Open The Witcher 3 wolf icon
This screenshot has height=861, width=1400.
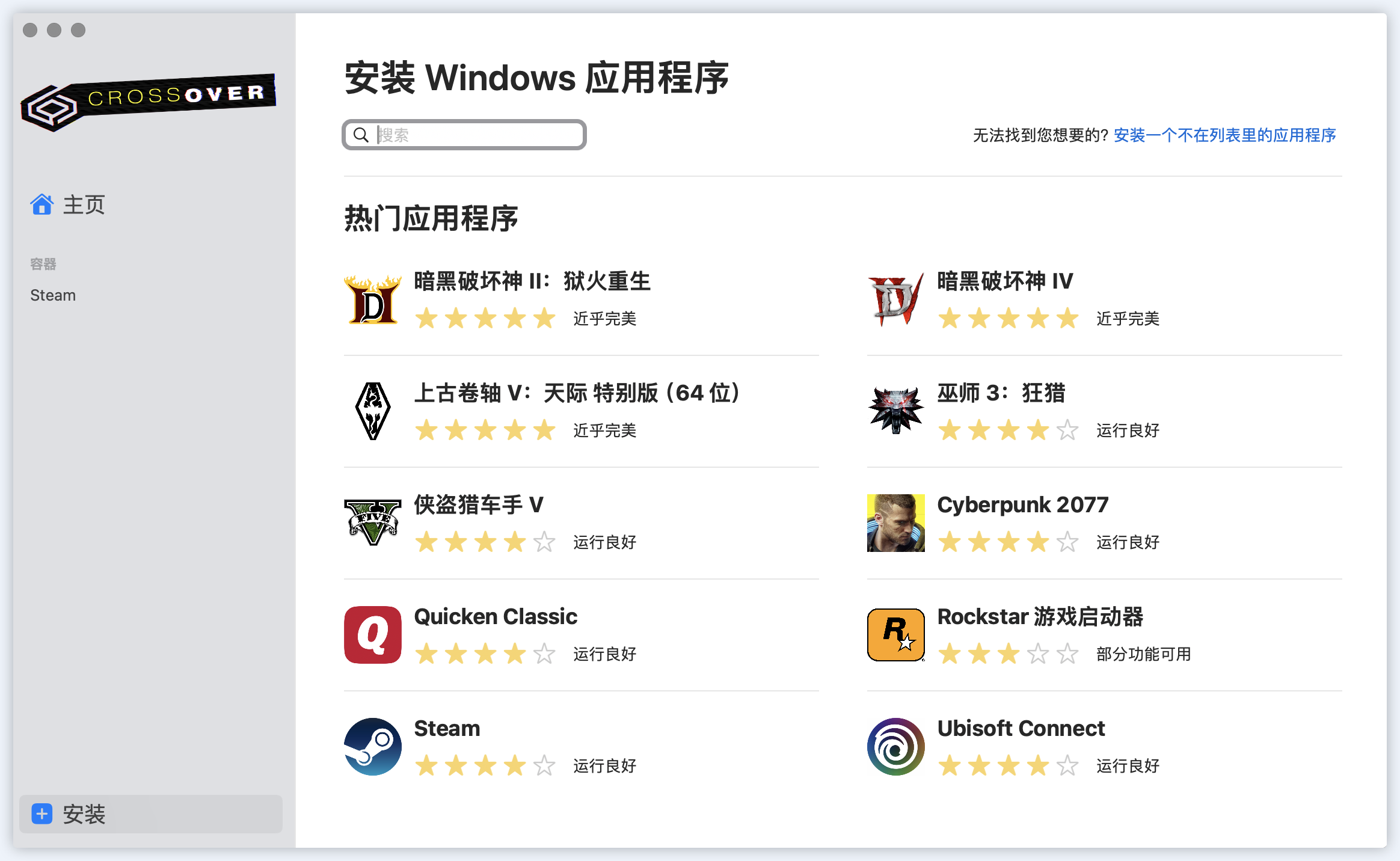coord(895,411)
